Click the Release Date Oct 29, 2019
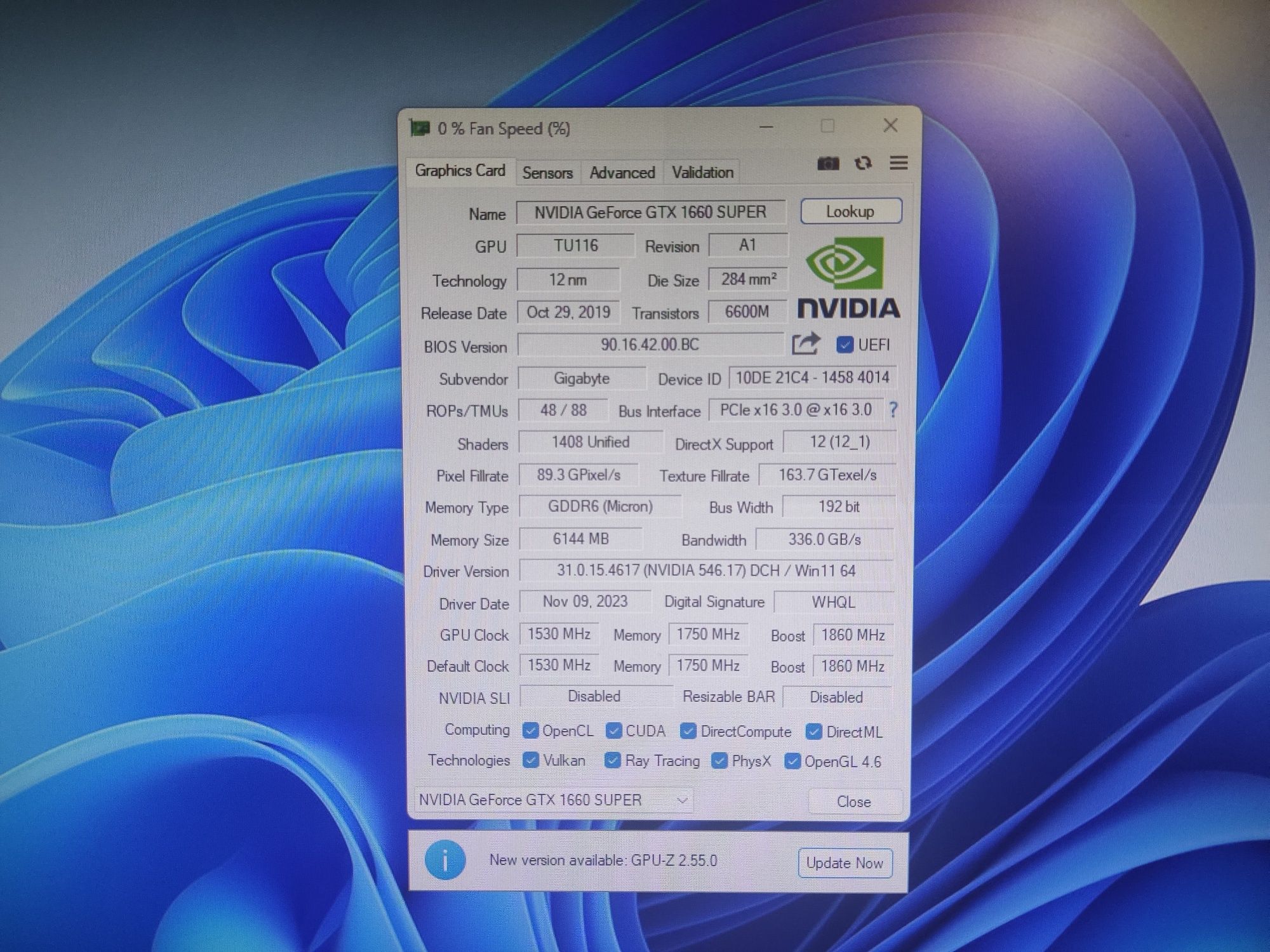1270x952 pixels. pos(568,312)
